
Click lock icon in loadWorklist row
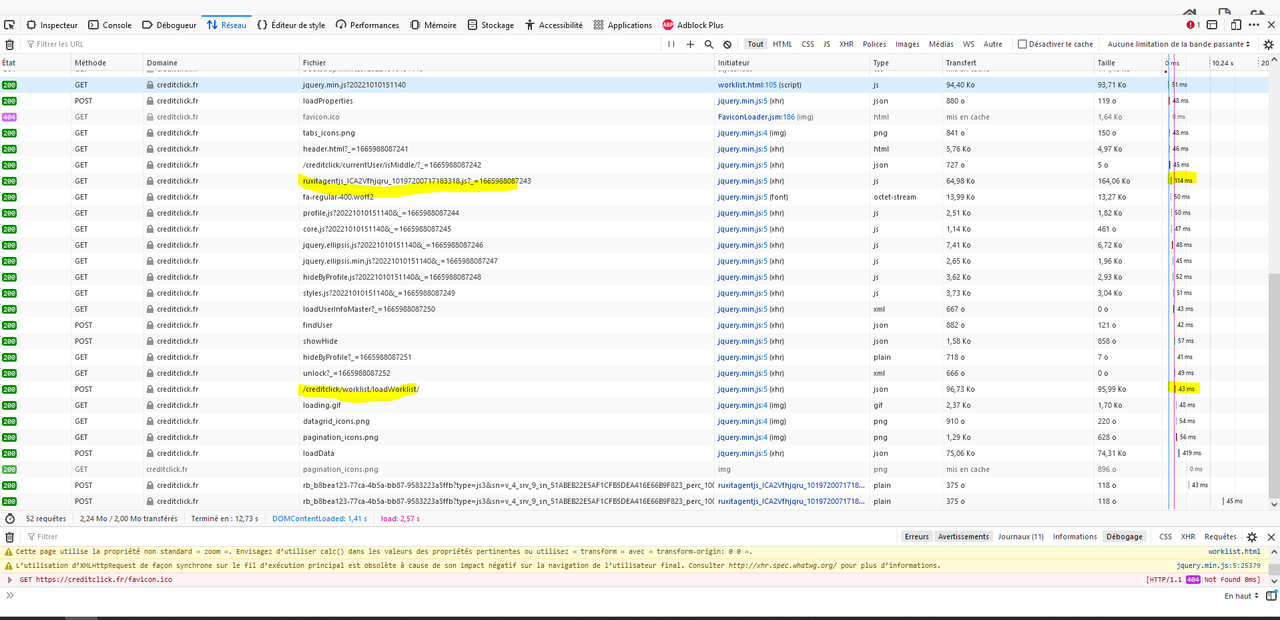tap(150, 389)
